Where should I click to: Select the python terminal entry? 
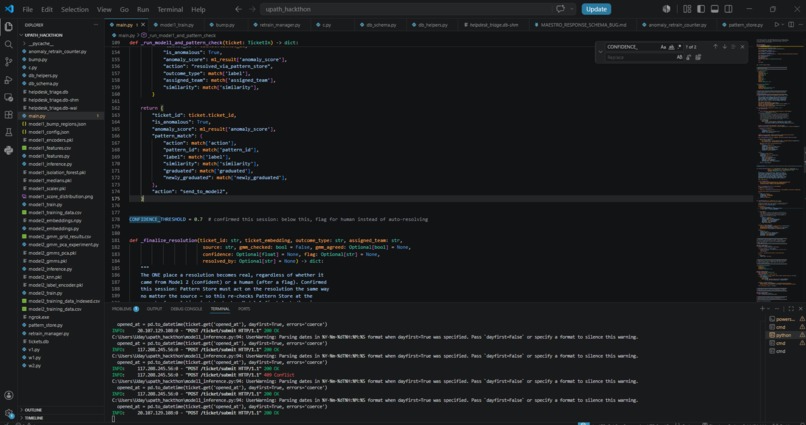point(786,335)
